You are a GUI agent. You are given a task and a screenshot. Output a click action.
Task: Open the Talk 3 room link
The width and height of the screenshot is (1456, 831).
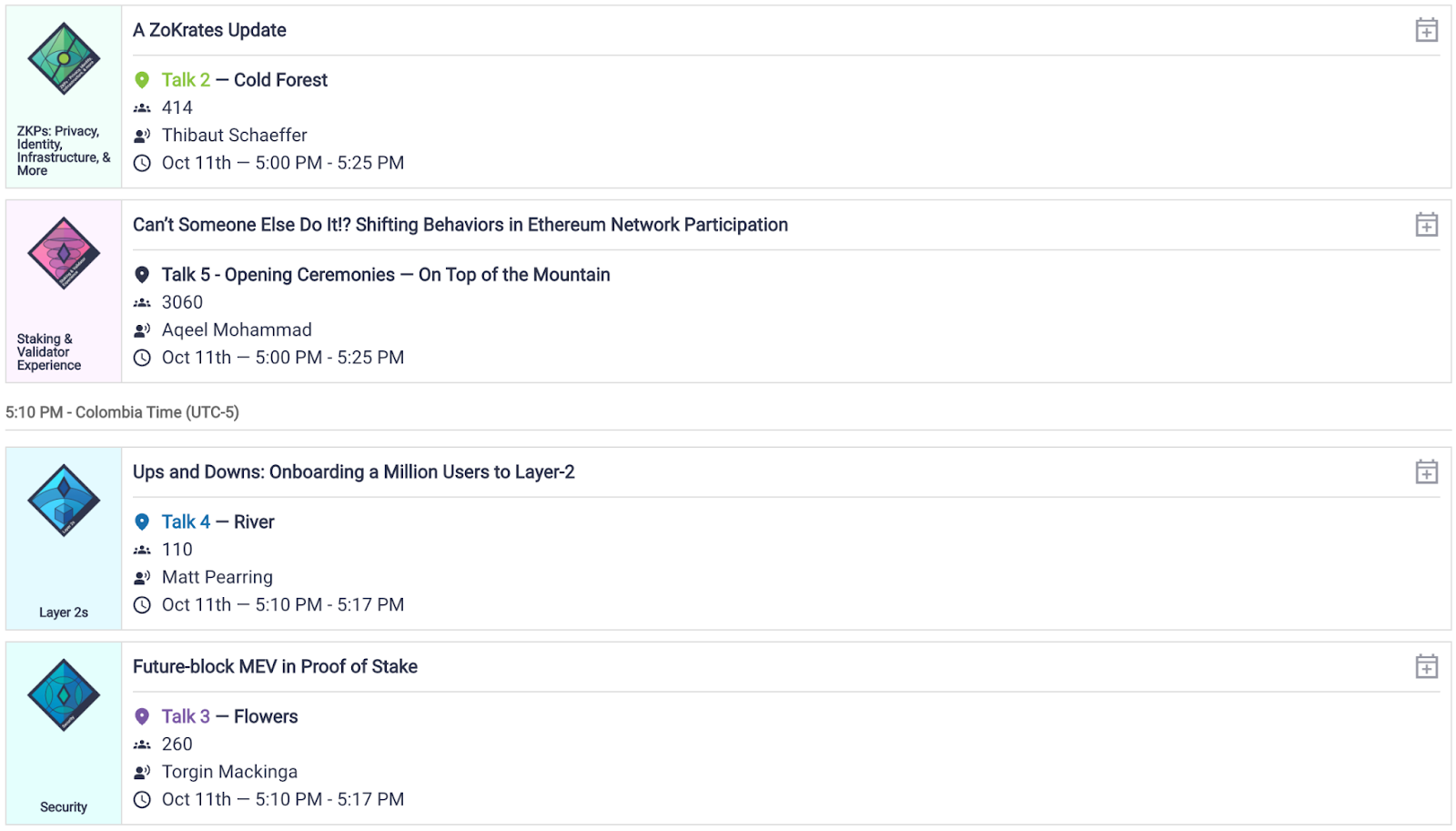[186, 717]
